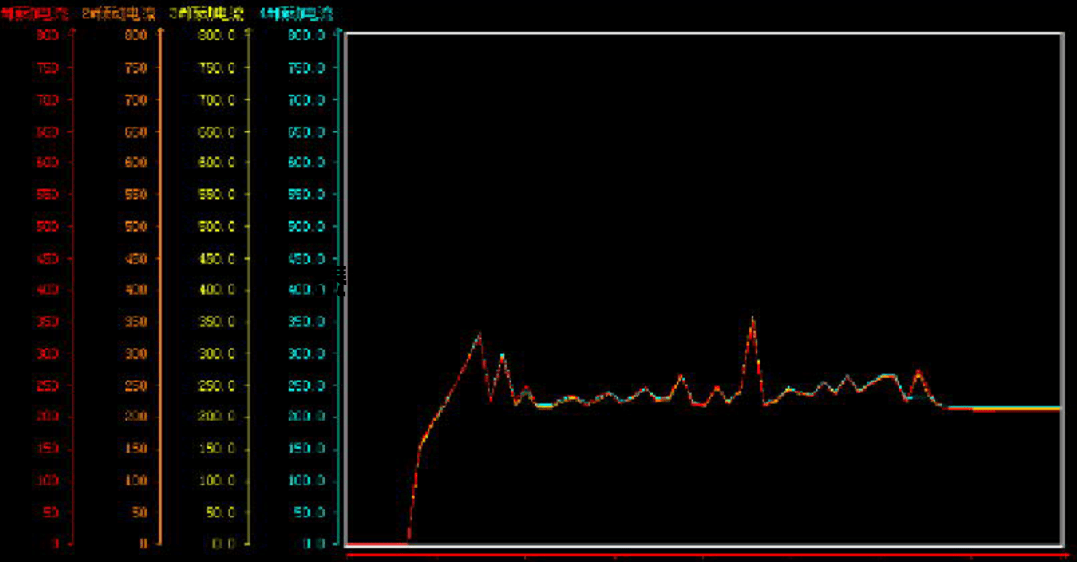
Task: Click the orange vertical axis line
Action: coord(160,290)
